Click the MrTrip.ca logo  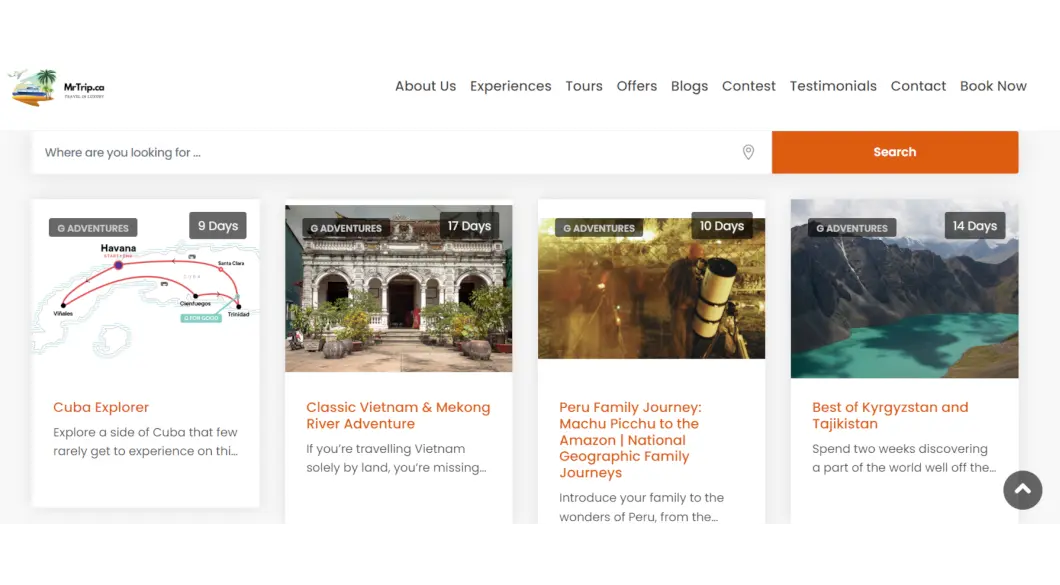click(x=57, y=87)
